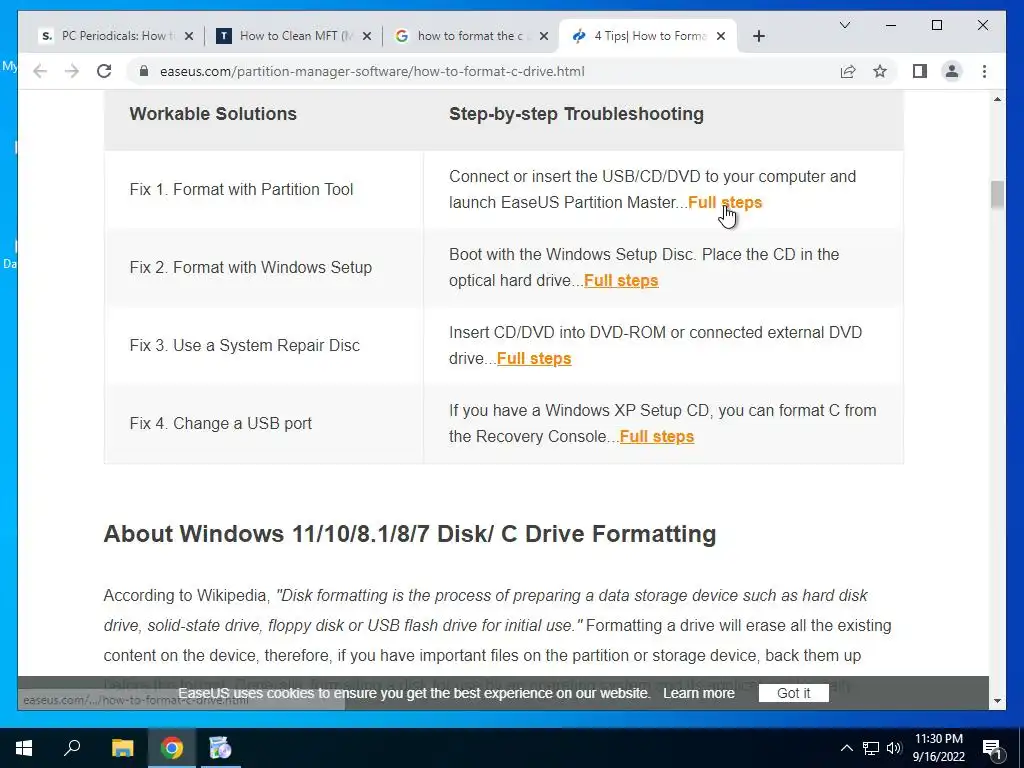
Task: Open the taskbar clock and date
Action: [x=938, y=748]
